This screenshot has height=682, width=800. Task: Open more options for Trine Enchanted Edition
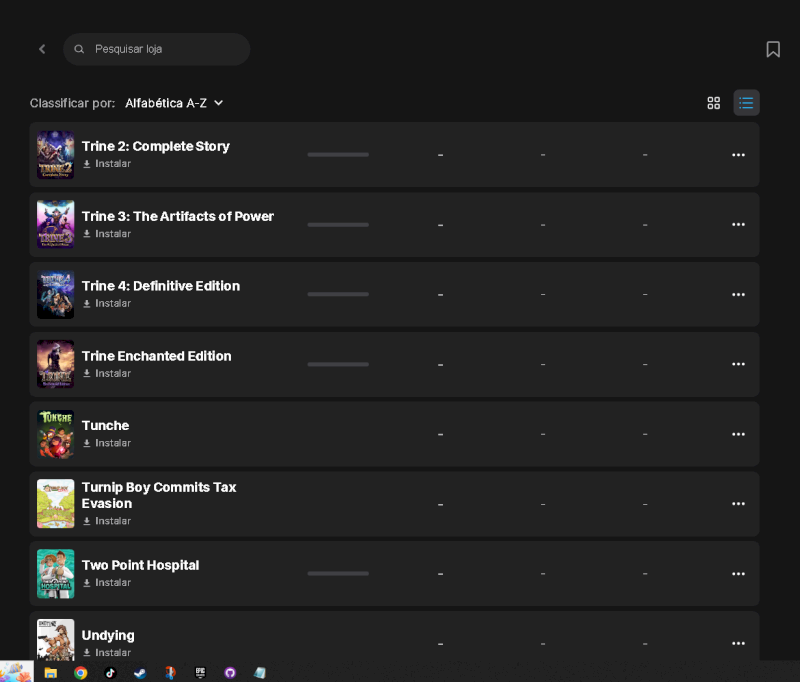coord(738,364)
